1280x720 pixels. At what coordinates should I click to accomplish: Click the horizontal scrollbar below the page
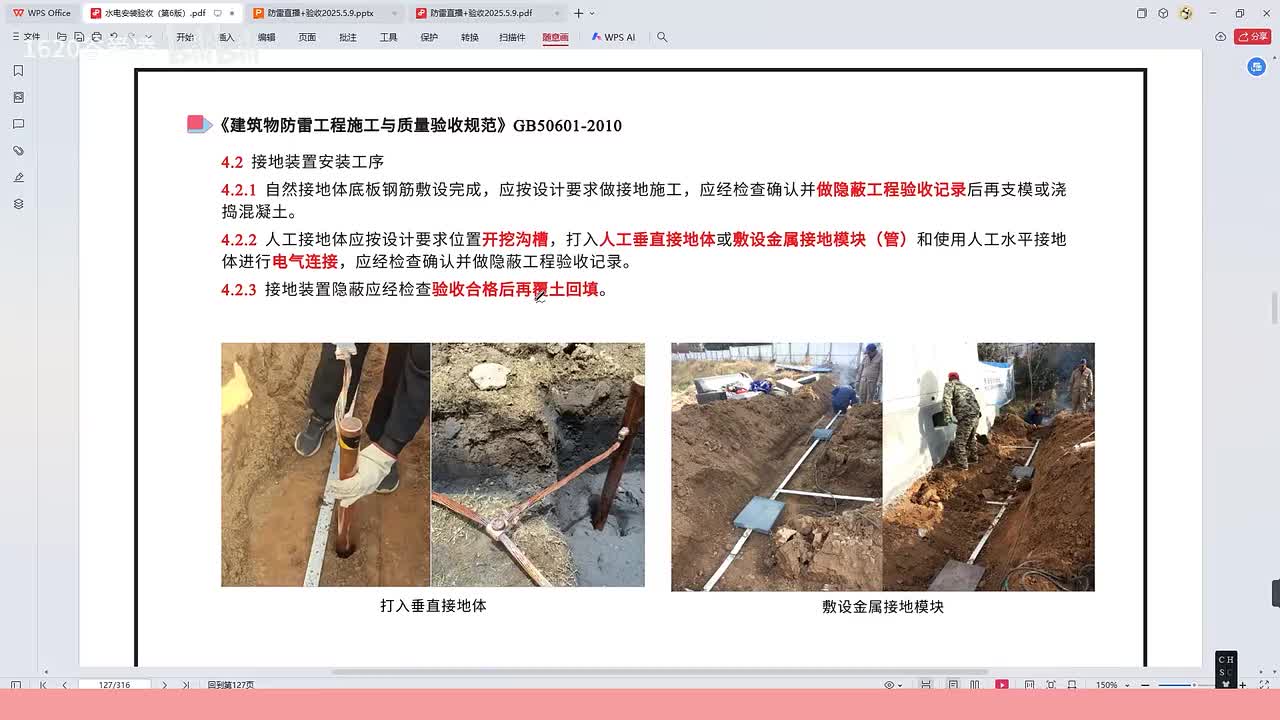coord(660,672)
